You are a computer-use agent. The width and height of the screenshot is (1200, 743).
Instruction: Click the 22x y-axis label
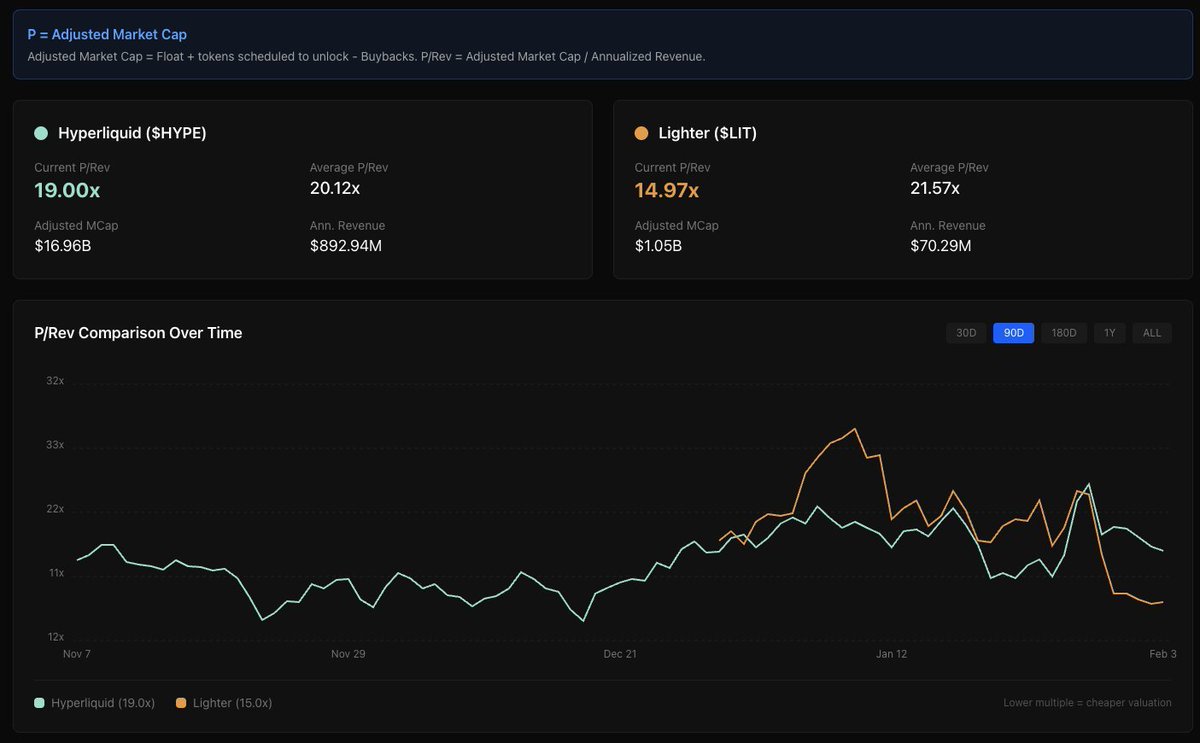click(55, 509)
